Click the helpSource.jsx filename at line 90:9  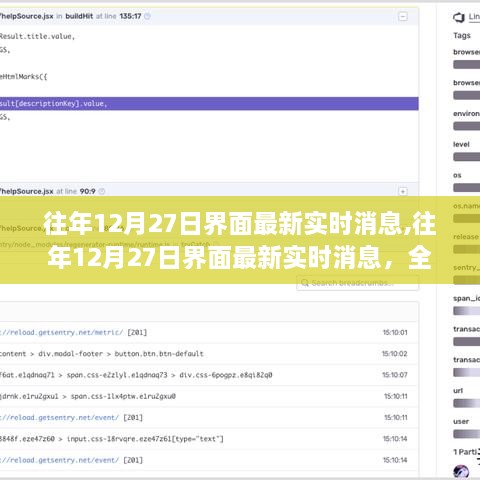[27, 191]
